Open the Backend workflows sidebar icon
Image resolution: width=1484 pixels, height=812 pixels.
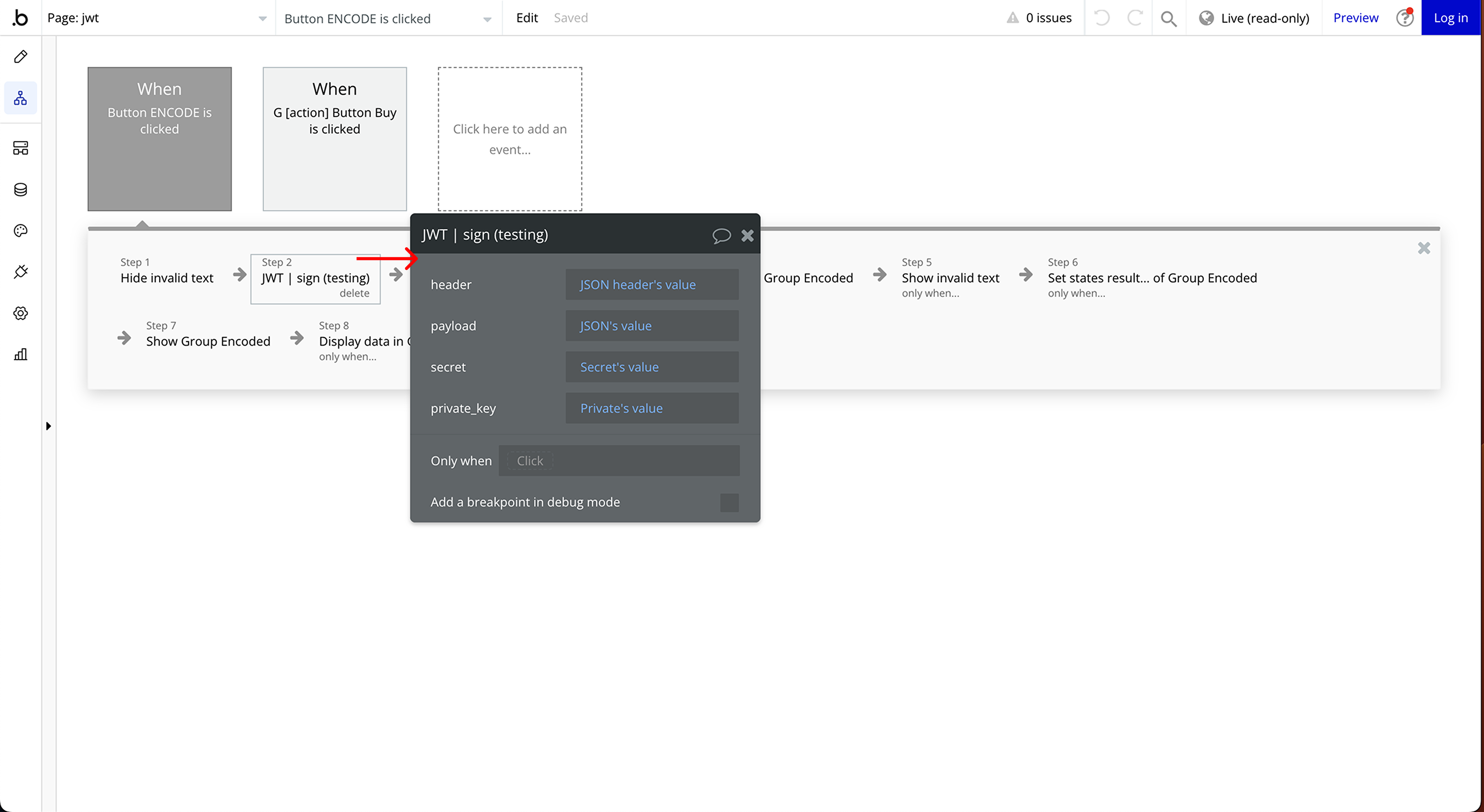pos(21,148)
